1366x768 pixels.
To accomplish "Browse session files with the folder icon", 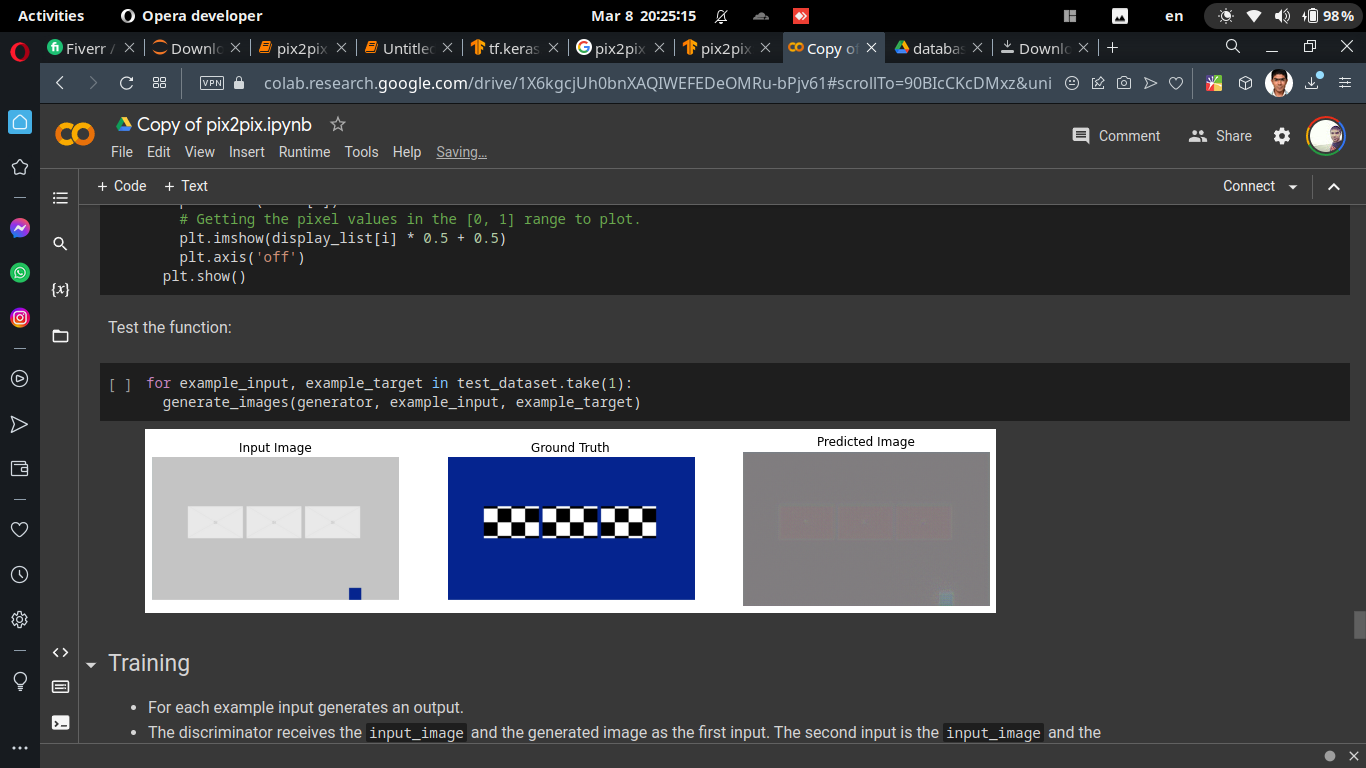I will click(x=59, y=336).
